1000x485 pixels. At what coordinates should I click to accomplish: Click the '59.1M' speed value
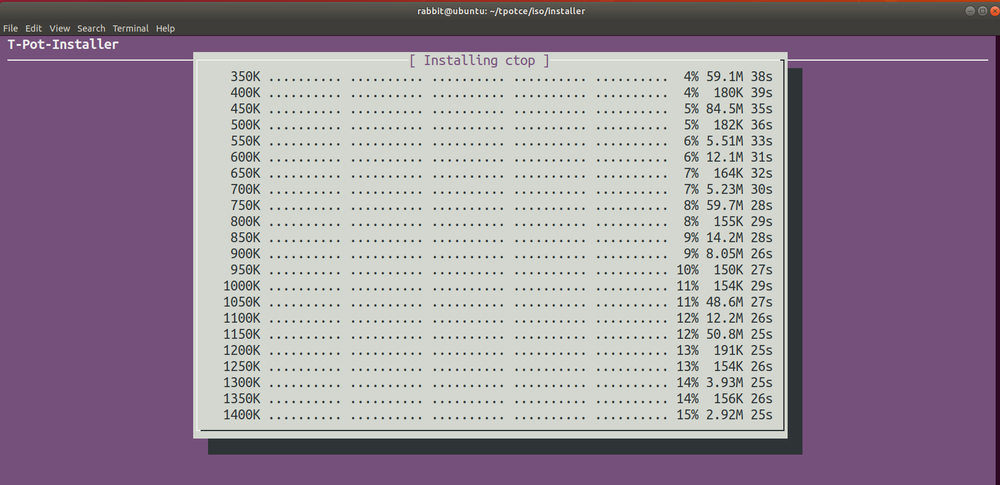(724, 77)
